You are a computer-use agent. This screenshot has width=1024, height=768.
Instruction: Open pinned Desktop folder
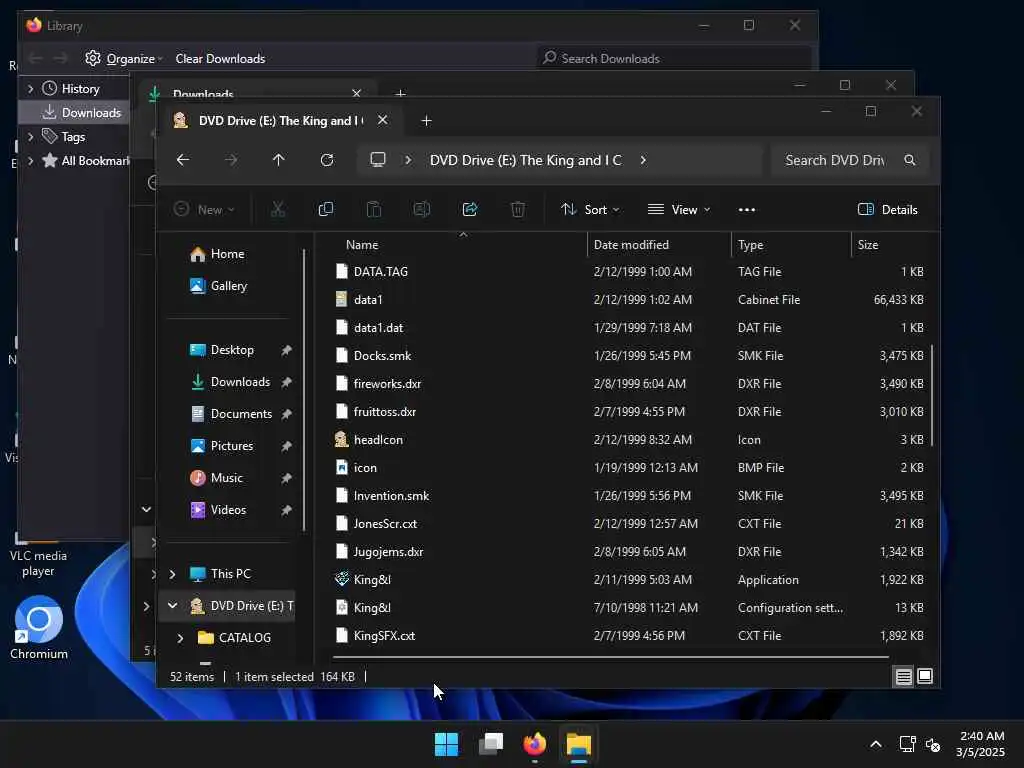click(232, 350)
